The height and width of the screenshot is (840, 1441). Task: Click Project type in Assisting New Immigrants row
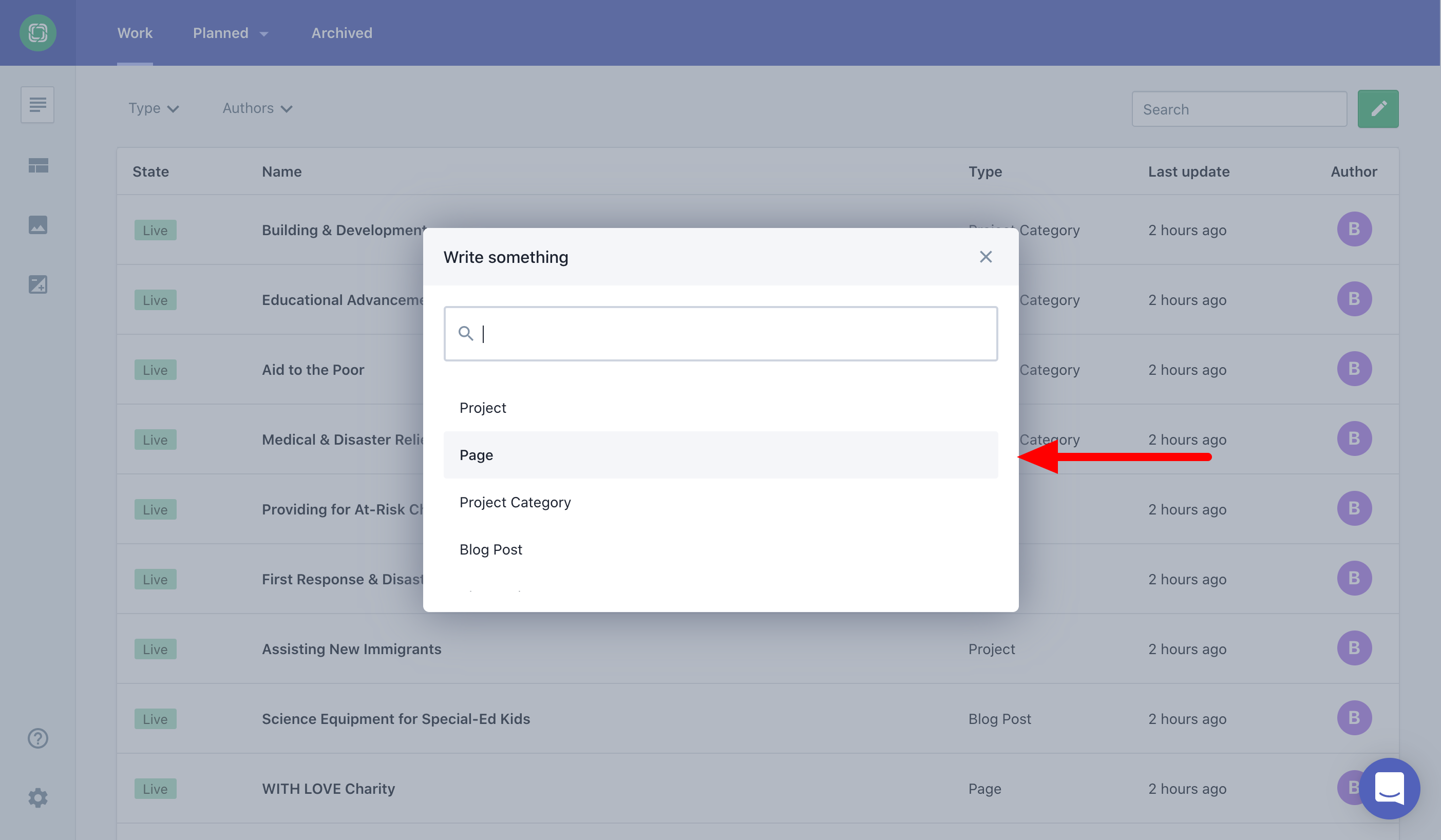[992, 649]
